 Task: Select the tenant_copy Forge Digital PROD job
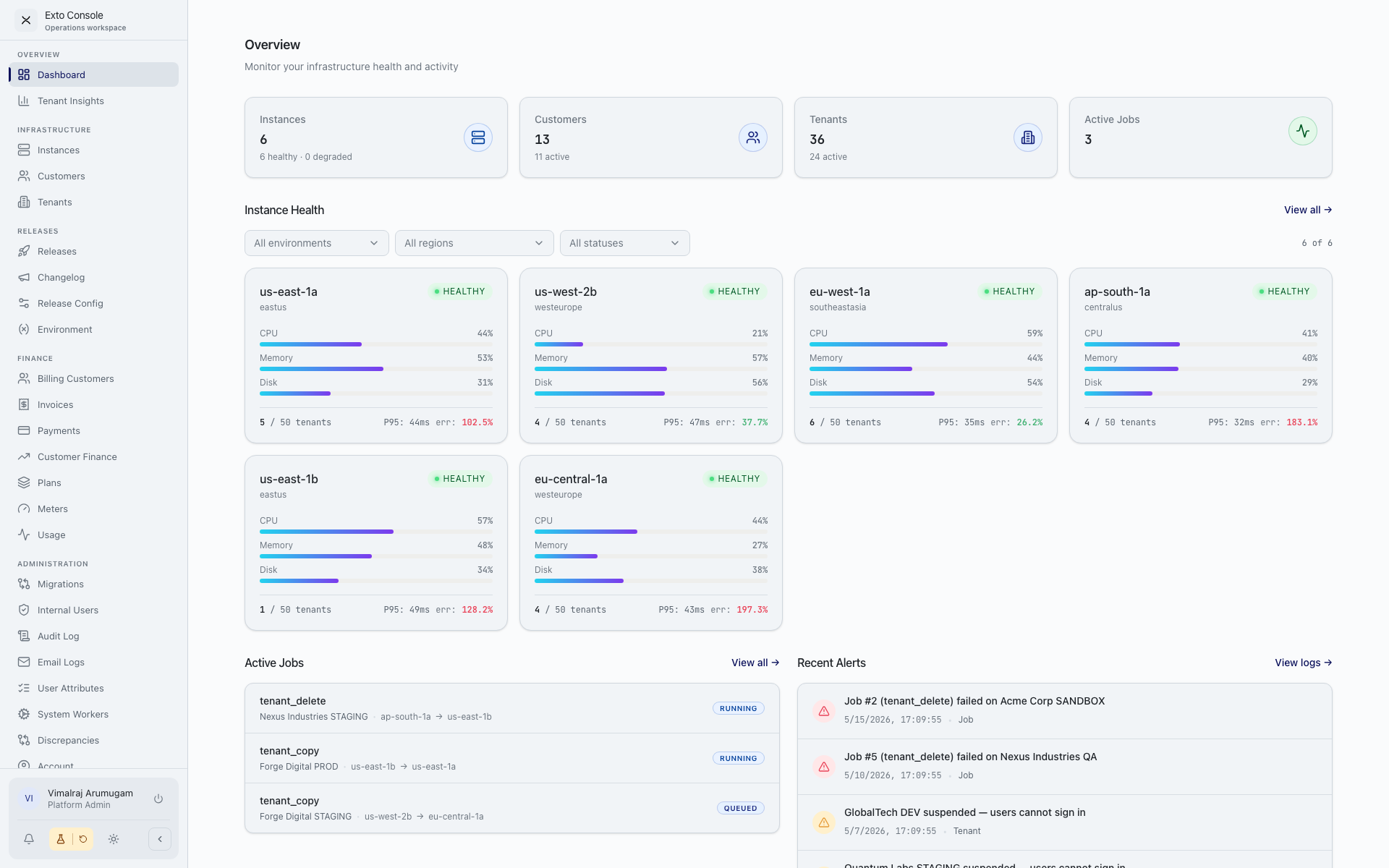tap(512, 758)
